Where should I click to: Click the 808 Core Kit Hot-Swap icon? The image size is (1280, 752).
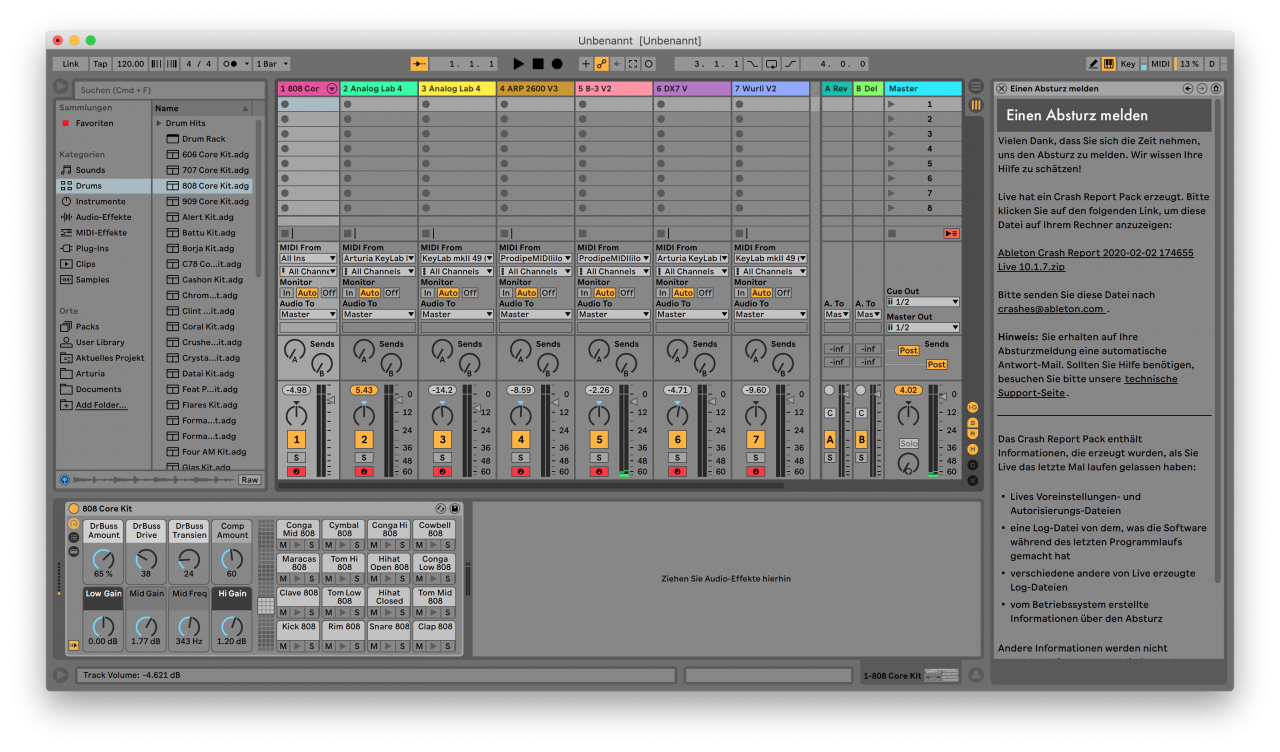pos(441,509)
